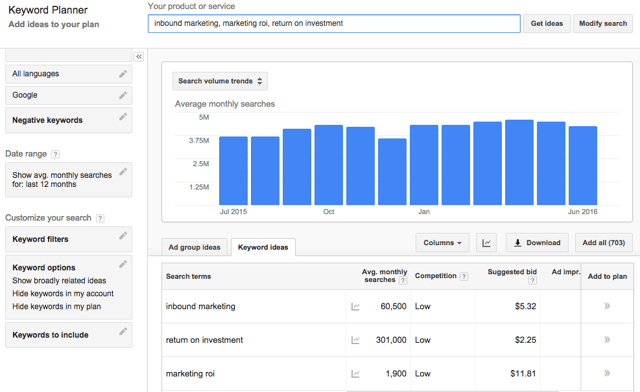Screen dimensions: 640x392
Task: Show trend chart icon for marketing roi
Action: [356, 374]
